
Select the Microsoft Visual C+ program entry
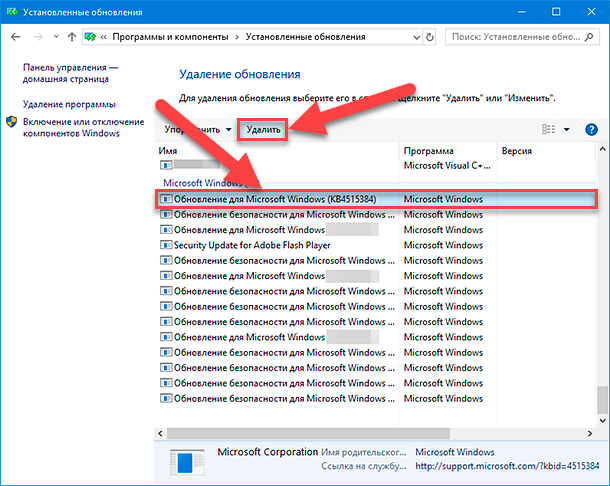[447, 165]
